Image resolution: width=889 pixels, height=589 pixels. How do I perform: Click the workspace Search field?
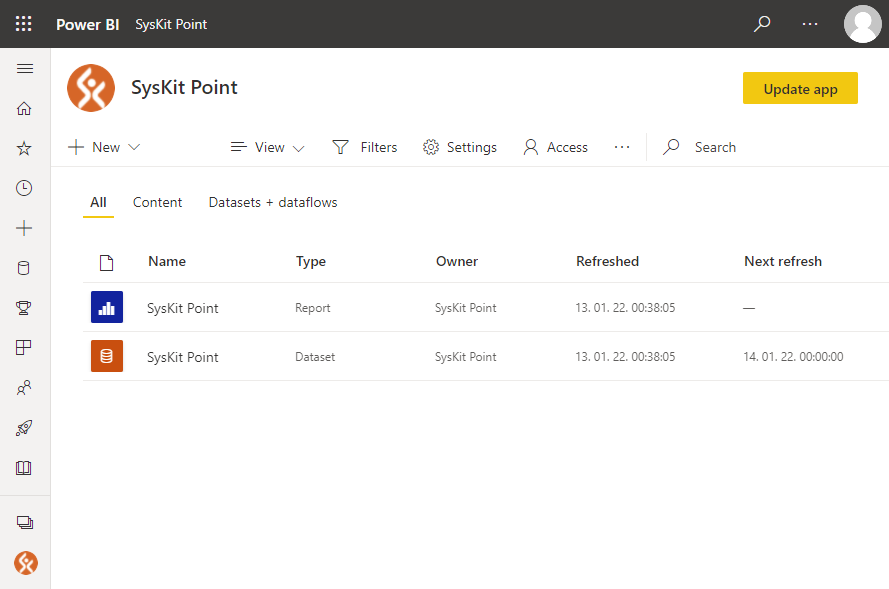[700, 147]
